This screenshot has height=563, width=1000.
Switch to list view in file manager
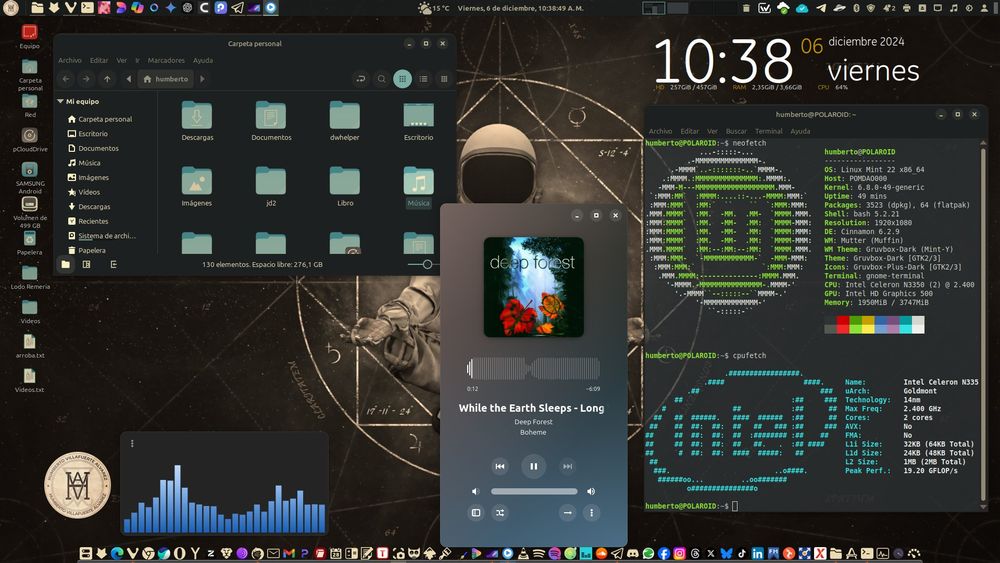tap(423, 79)
